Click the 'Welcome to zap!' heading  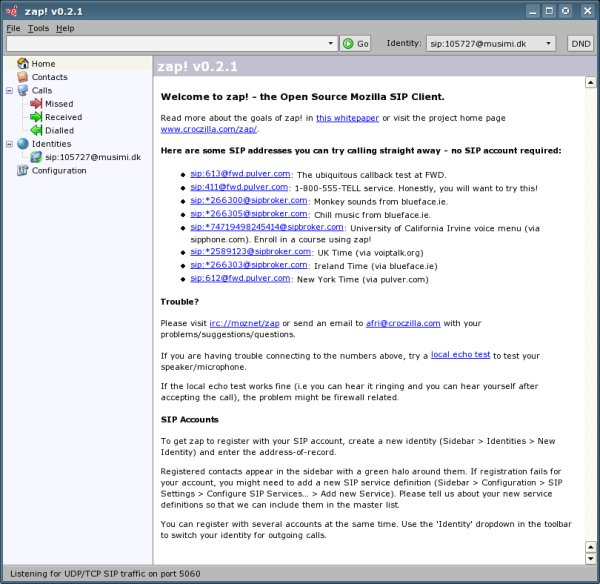tap(302, 97)
